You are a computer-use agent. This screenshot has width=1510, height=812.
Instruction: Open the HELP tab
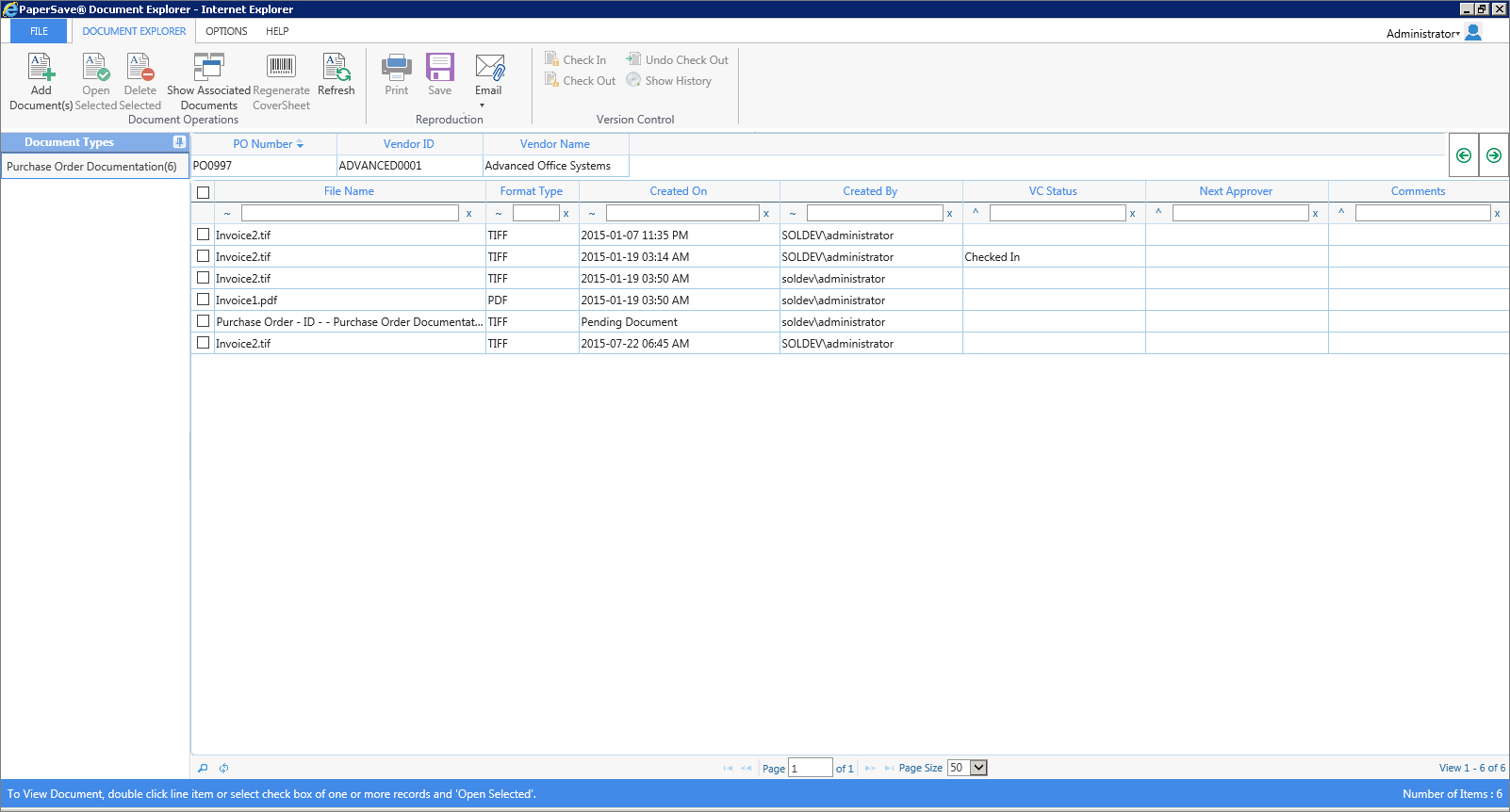(x=277, y=31)
